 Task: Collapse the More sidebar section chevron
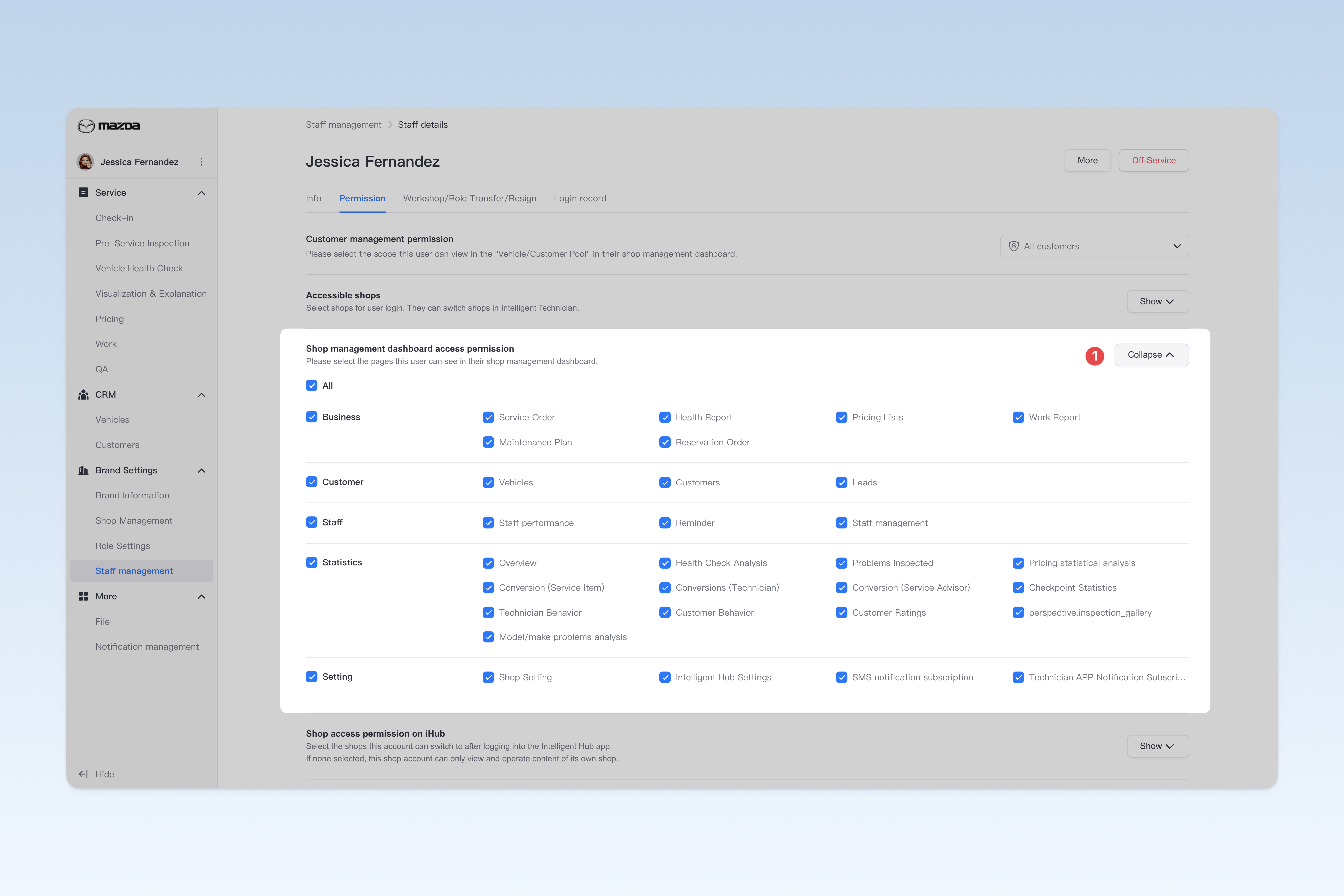[201, 597]
